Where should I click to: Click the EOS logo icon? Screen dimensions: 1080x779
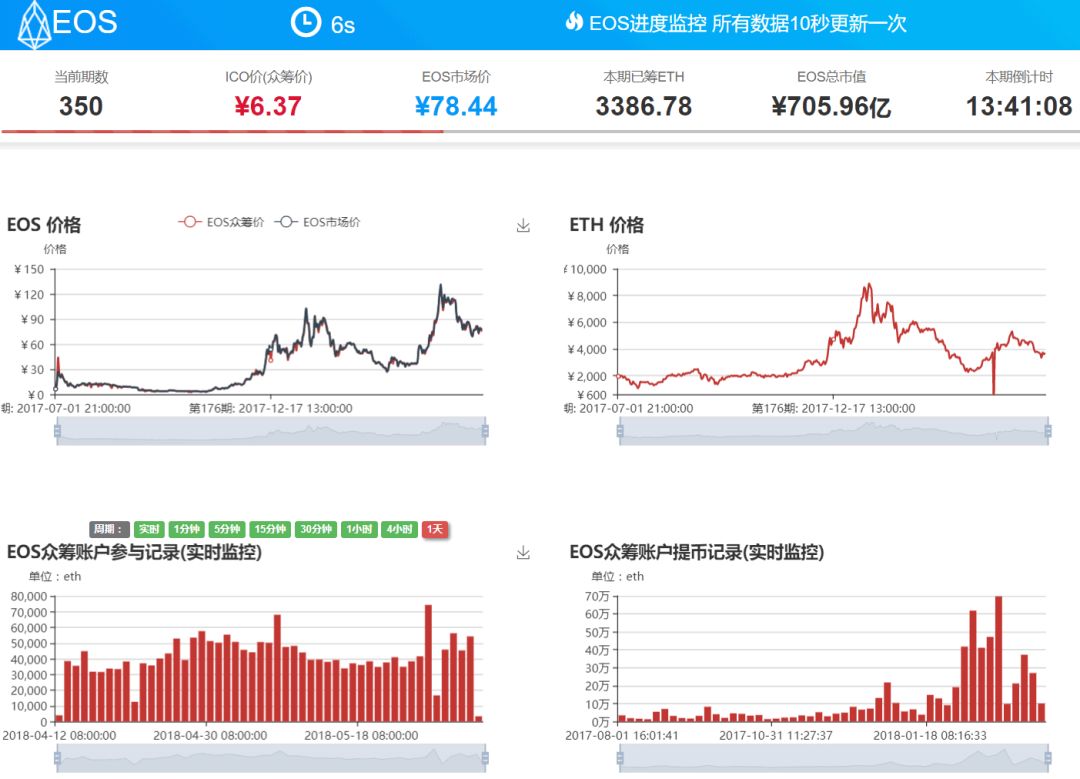34,25
